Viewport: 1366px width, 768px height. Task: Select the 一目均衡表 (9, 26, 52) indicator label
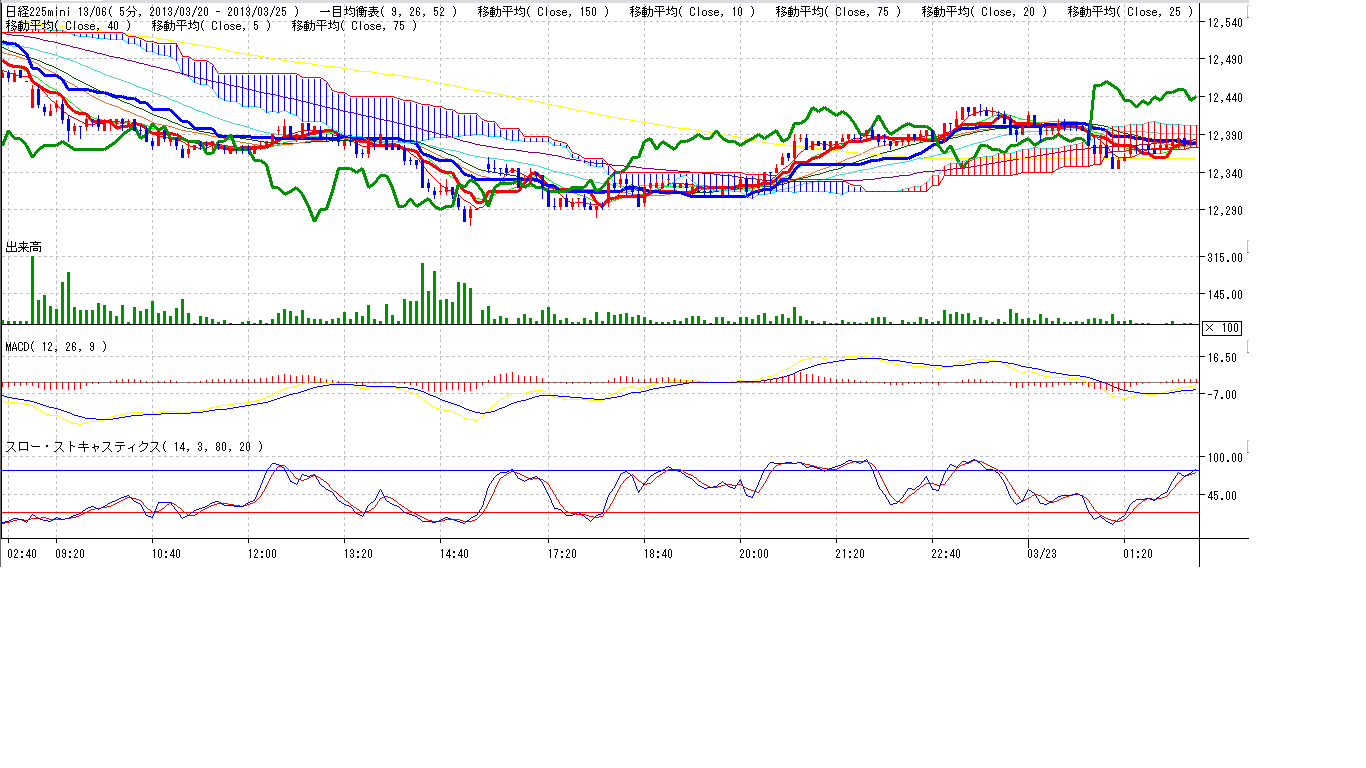coord(391,12)
